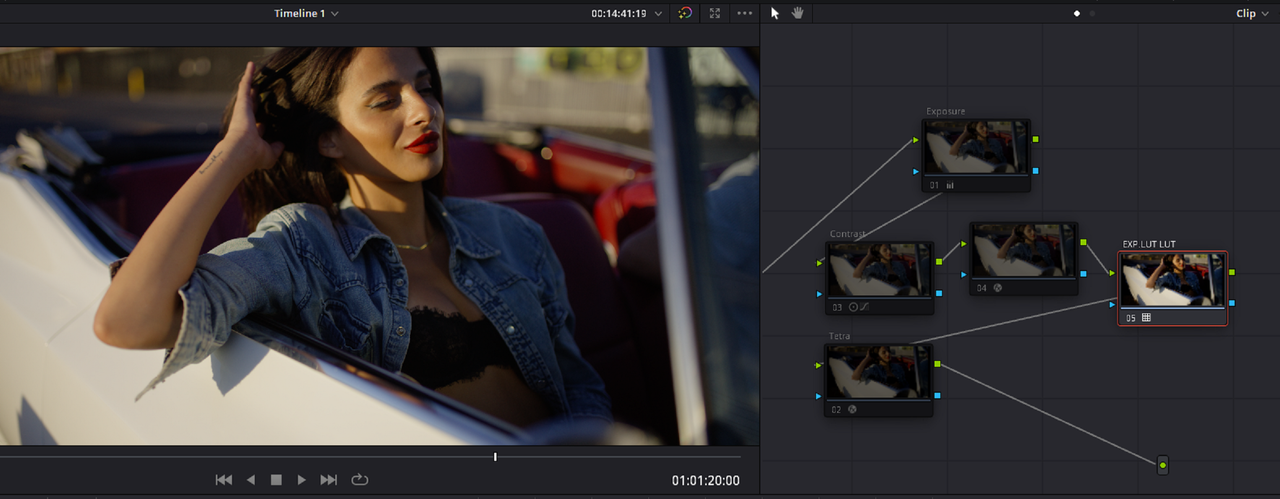Image resolution: width=1280 pixels, height=499 pixels.
Task: Stop playback
Action: (276, 480)
